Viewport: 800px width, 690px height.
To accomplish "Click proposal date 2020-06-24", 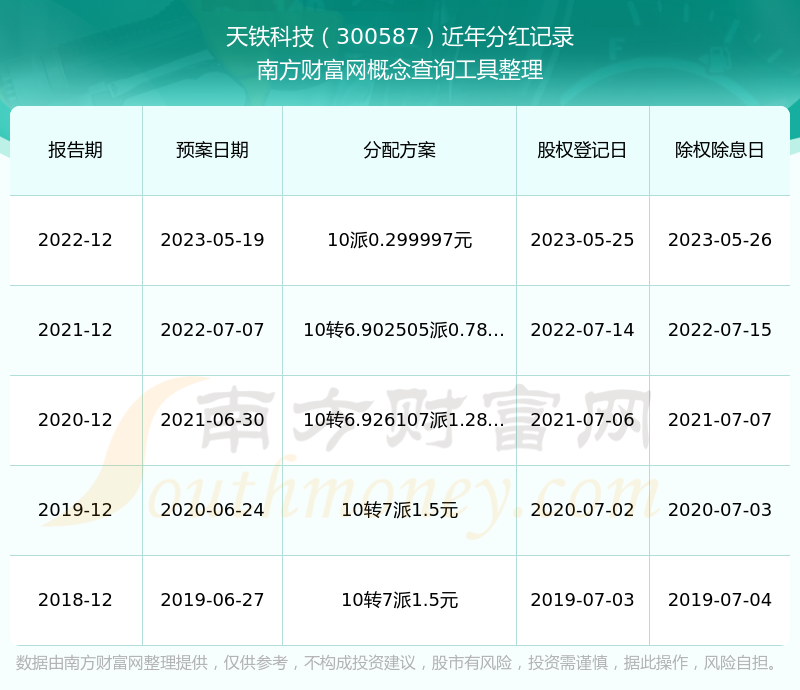I will (x=212, y=509).
